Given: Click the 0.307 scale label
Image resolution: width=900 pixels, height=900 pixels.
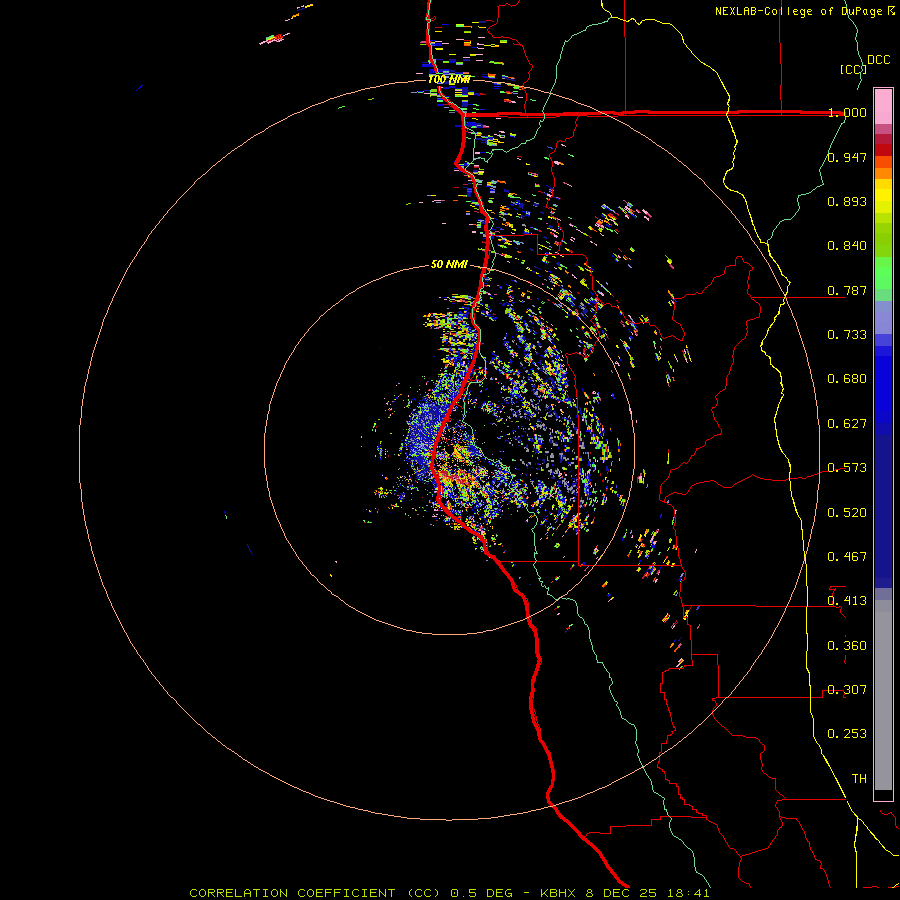Looking at the screenshot, I should tap(847, 690).
